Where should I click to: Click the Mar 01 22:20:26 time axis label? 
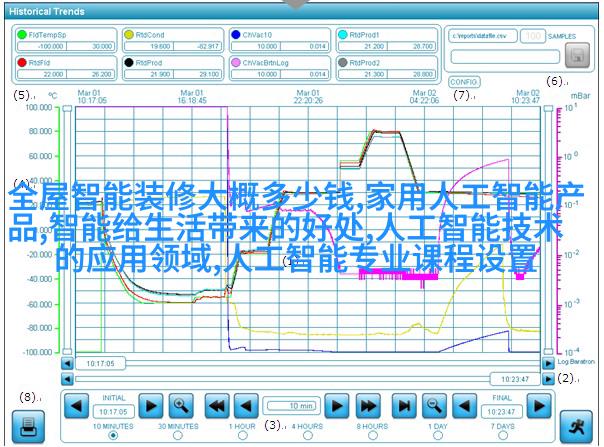pos(308,97)
